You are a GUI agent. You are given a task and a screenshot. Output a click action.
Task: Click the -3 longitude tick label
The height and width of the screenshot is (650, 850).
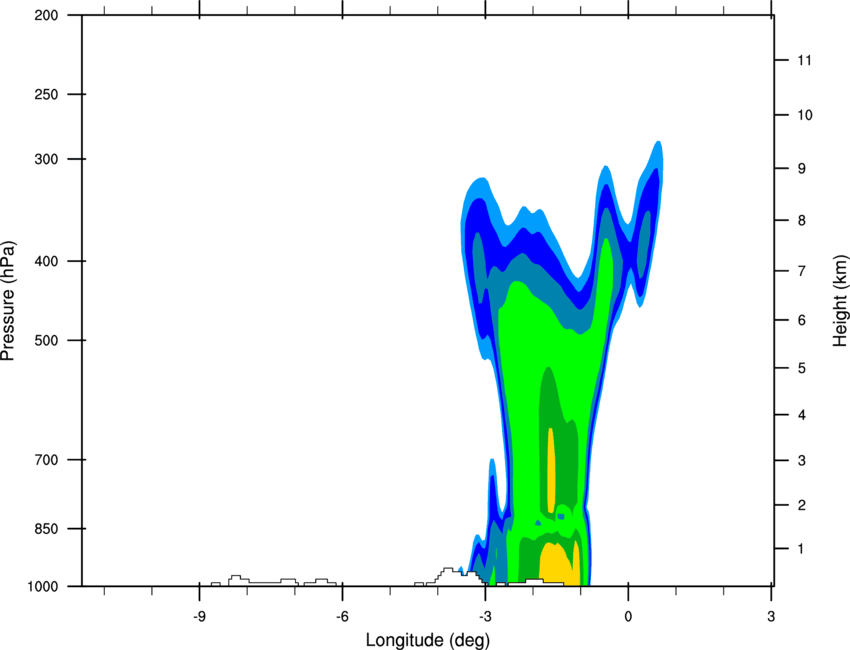(485, 617)
